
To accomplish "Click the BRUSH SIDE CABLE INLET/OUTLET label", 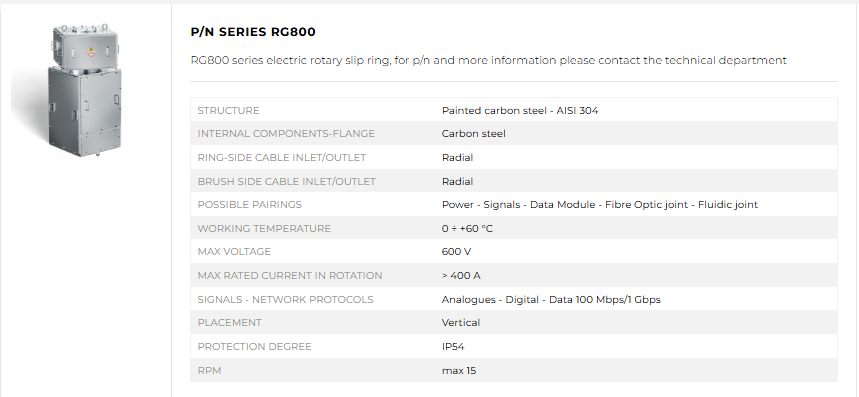I will pos(287,181).
